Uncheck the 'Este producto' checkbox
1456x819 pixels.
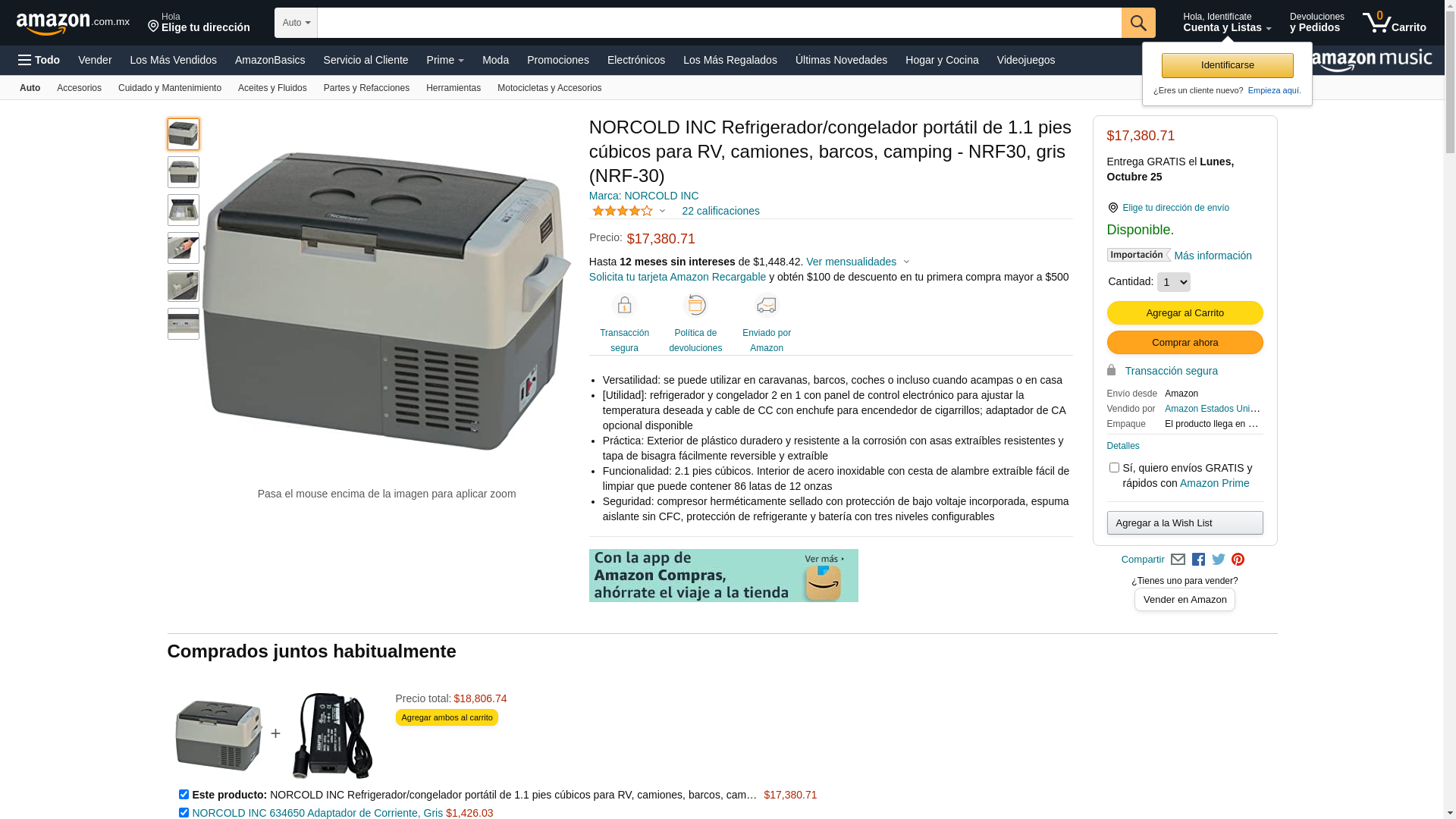(184, 794)
